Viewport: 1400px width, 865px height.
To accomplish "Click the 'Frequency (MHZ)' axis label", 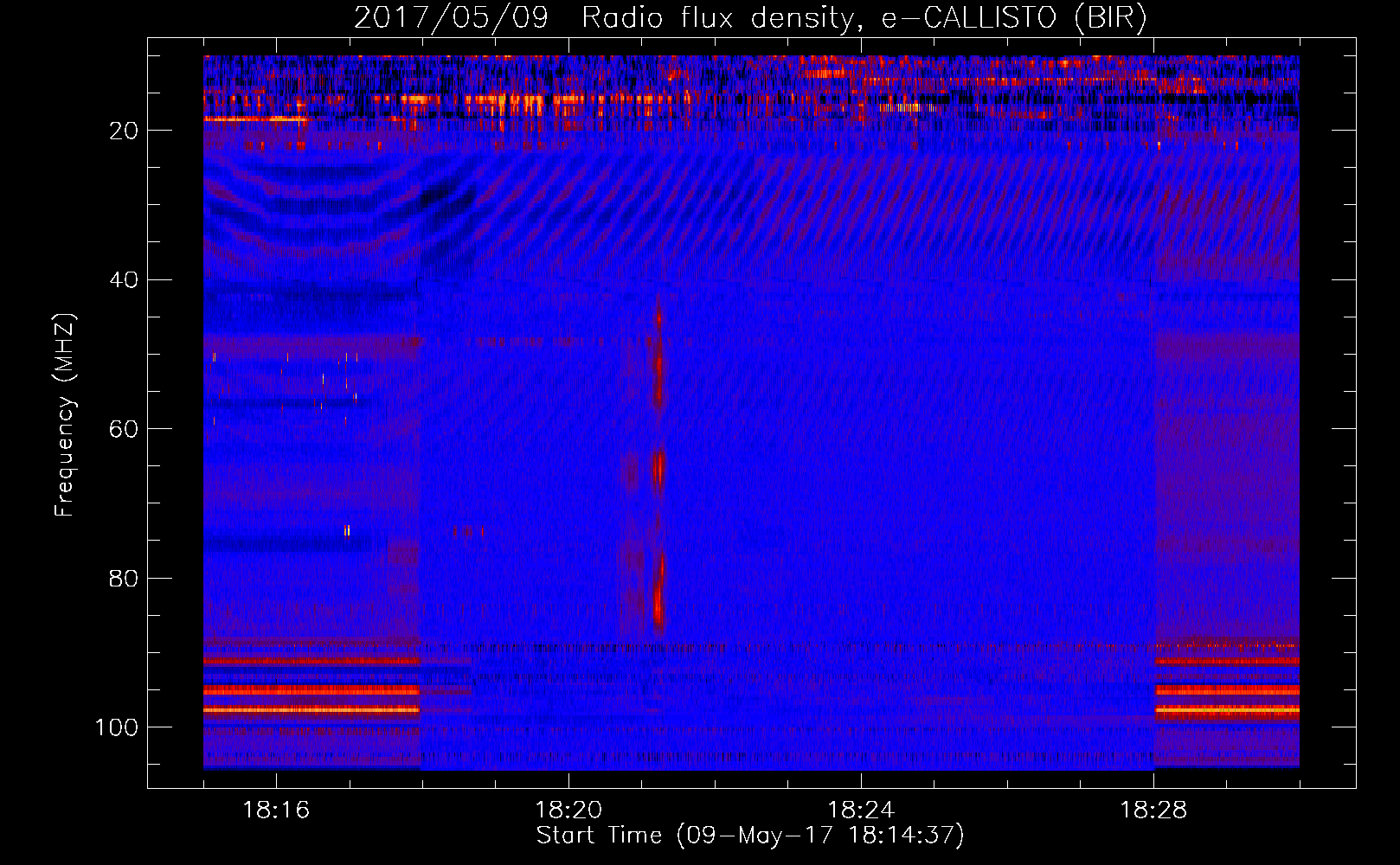I will click(65, 415).
